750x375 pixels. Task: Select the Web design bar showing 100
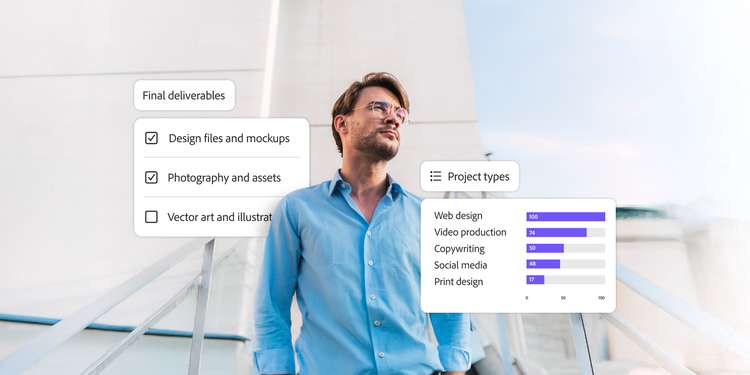point(565,217)
